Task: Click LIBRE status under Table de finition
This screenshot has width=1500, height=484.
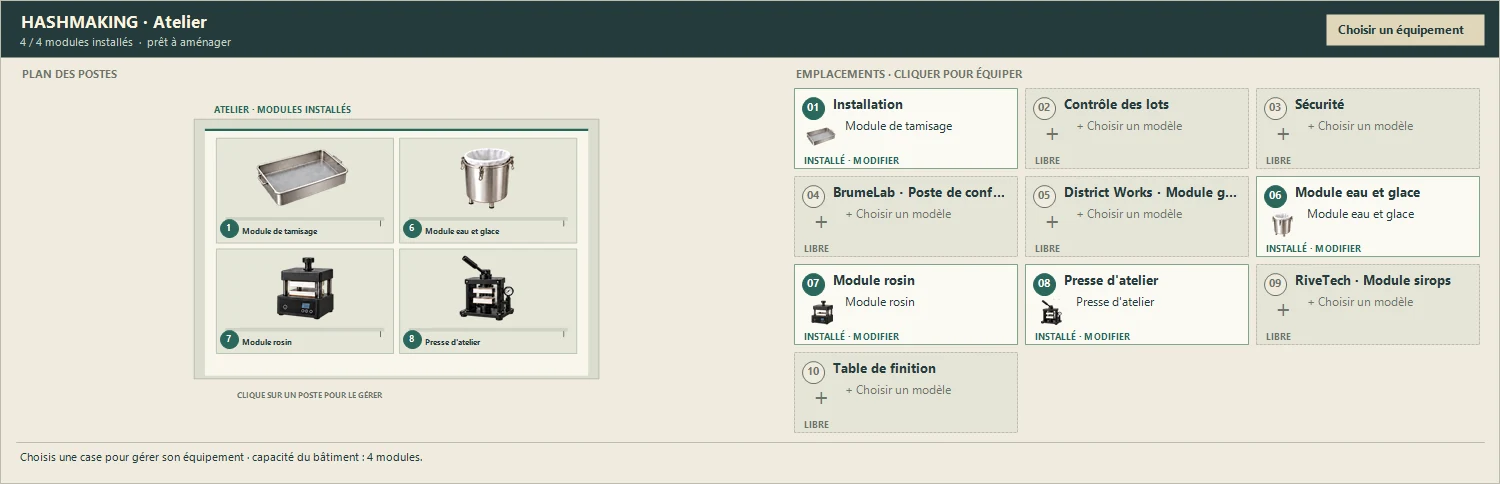Action: tap(816, 424)
